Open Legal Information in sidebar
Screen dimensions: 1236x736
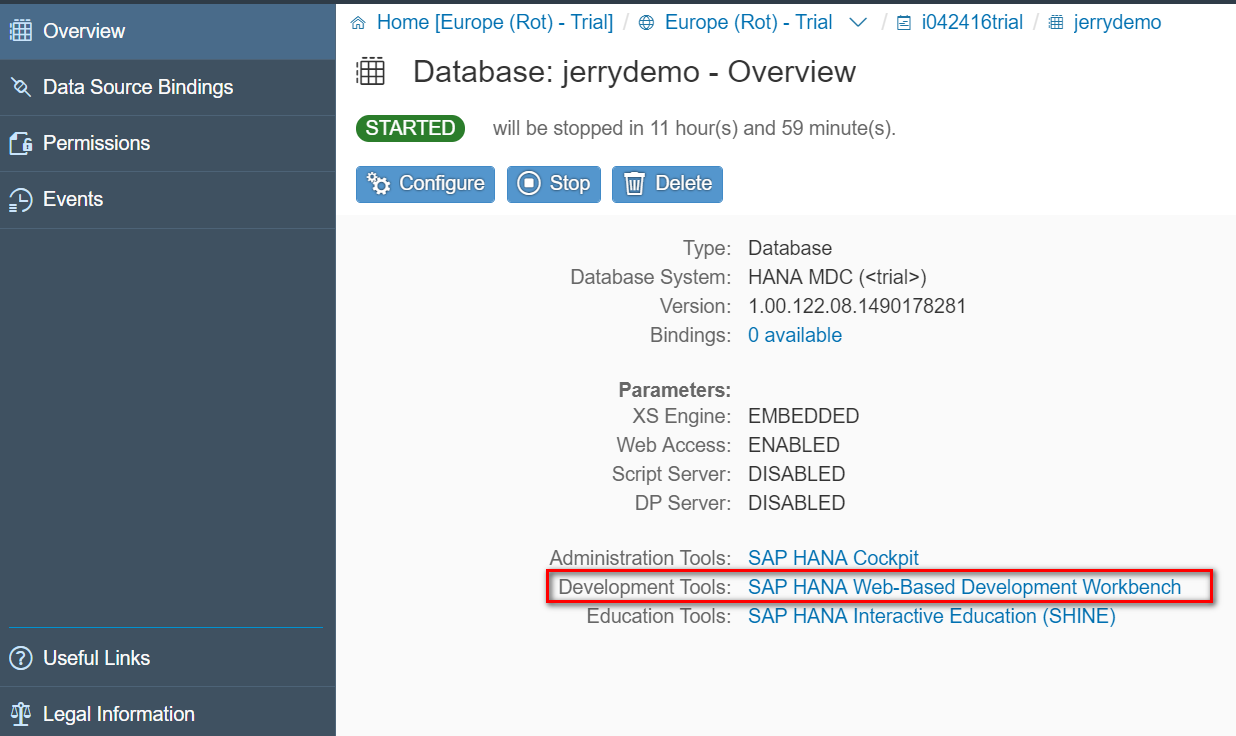[x=168, y=714]
